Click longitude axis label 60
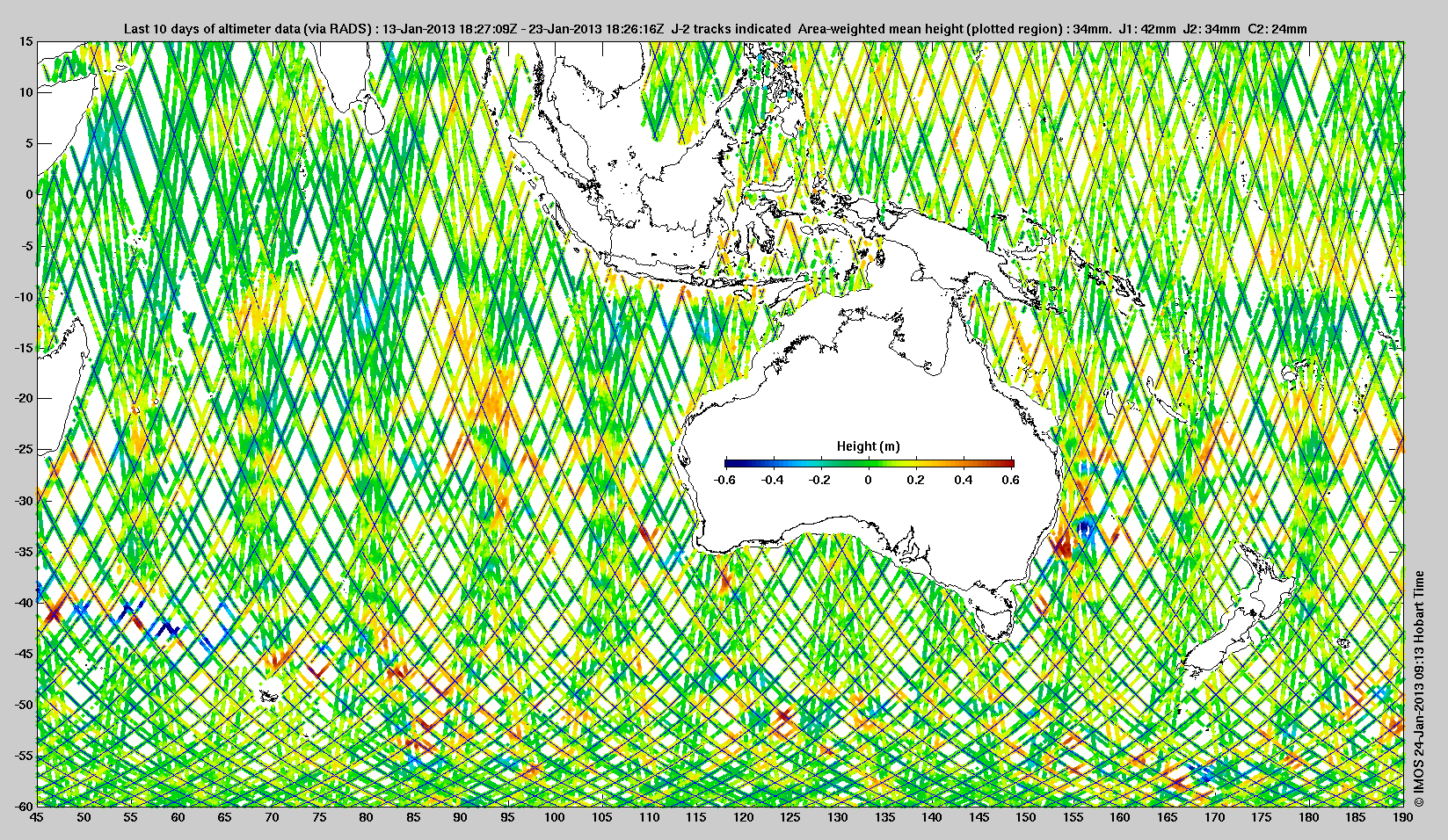Screen dimensions: 1448x840 click(178, 818)
